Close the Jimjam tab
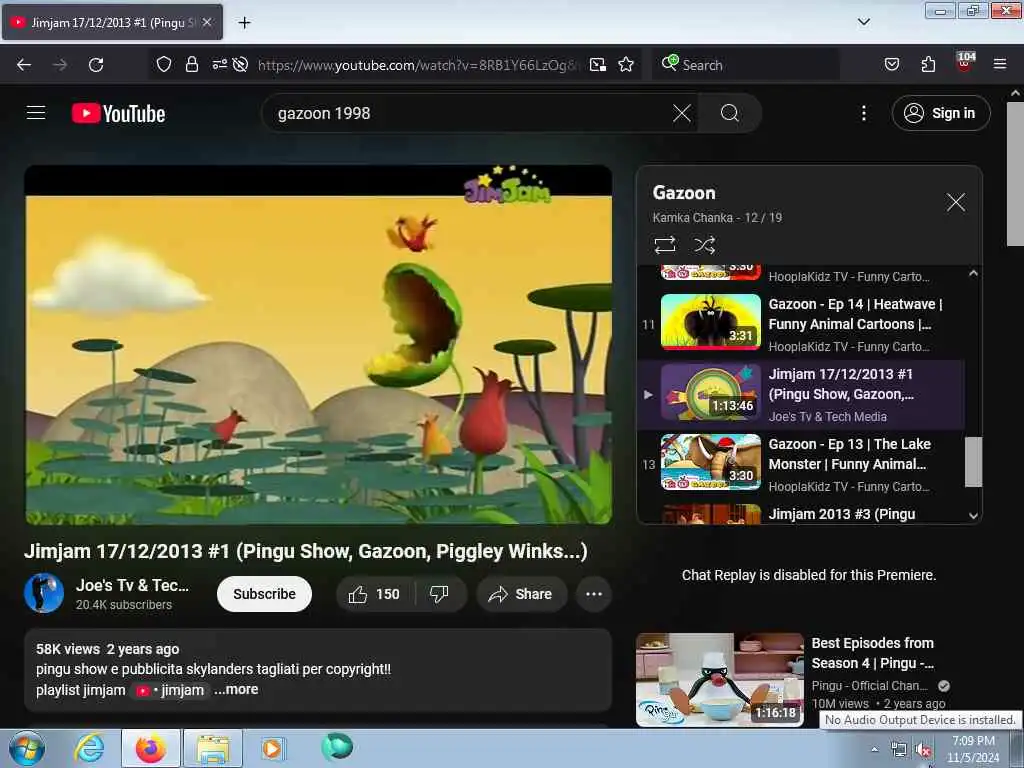 207,22
